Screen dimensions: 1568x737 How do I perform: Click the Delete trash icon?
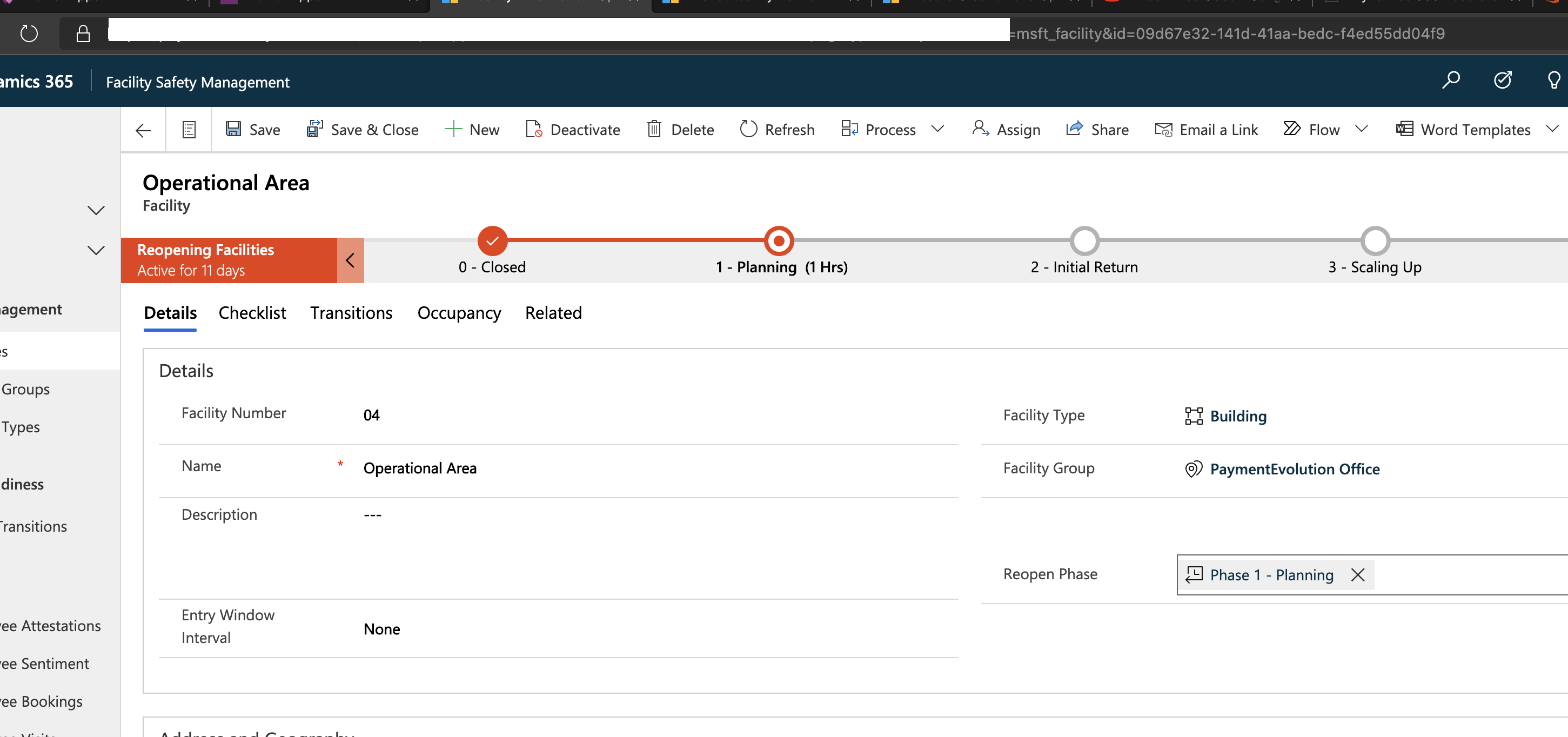pos(654,129)
